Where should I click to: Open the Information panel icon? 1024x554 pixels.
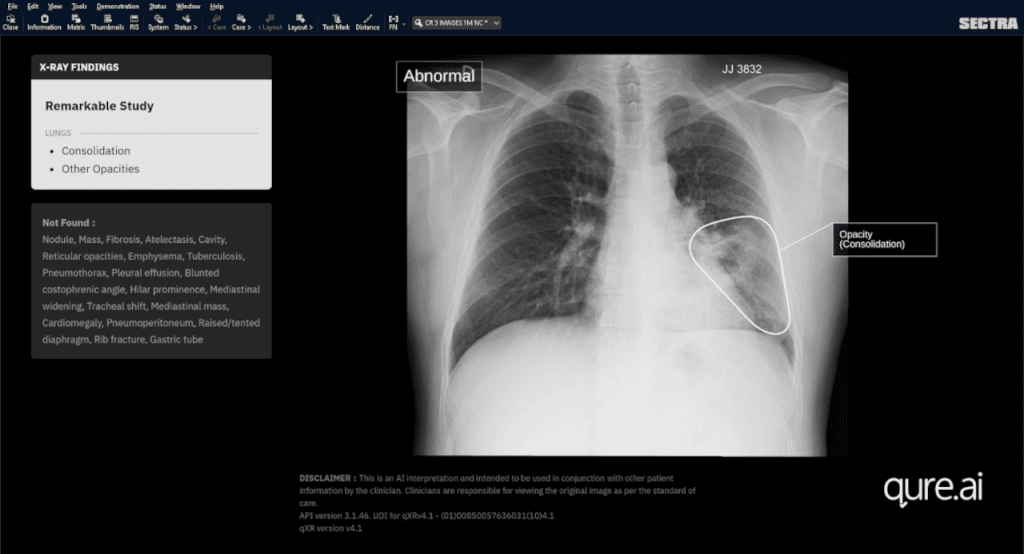click(44, 23)
